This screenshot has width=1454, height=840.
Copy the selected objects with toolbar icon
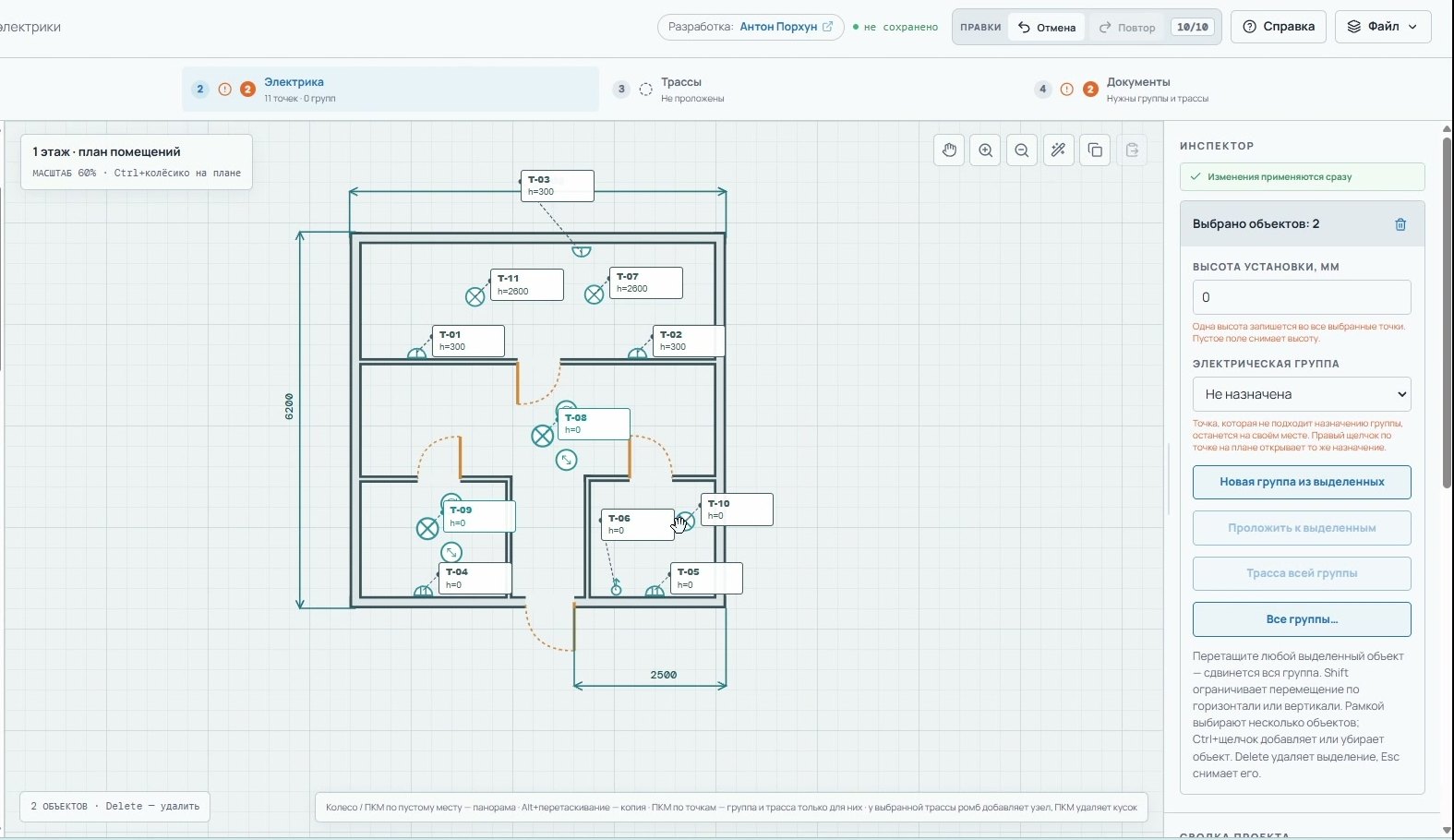(x=1095, y=150)
